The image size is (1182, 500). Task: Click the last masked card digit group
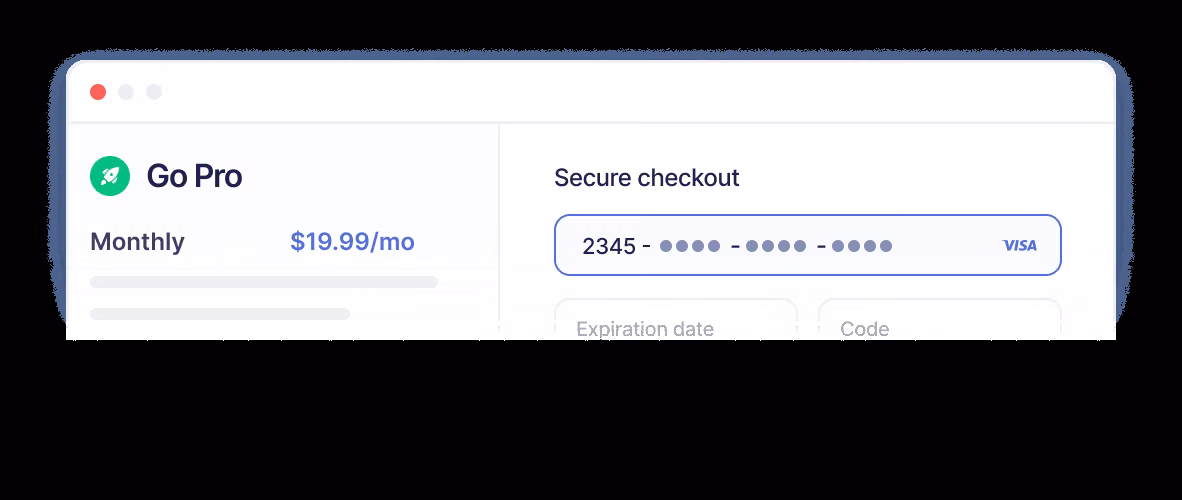coord(862,246)
